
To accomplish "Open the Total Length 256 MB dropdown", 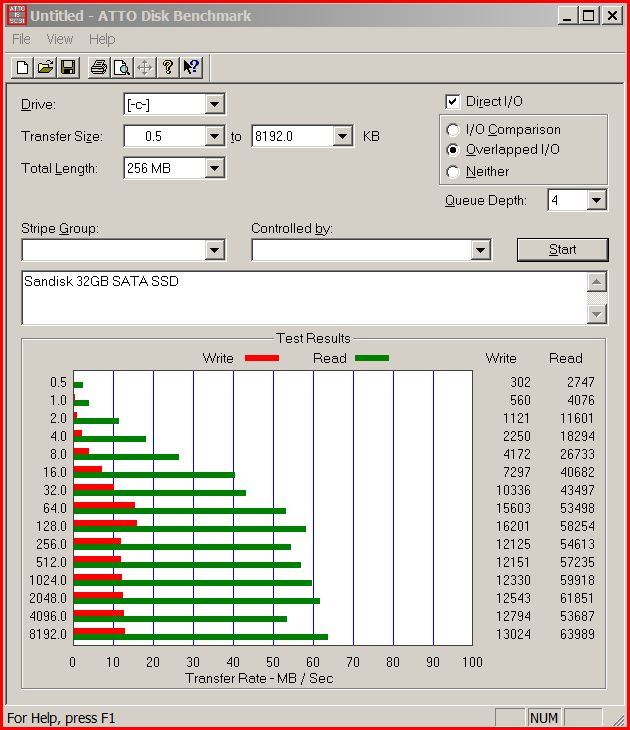I will [x=214, y=168].
